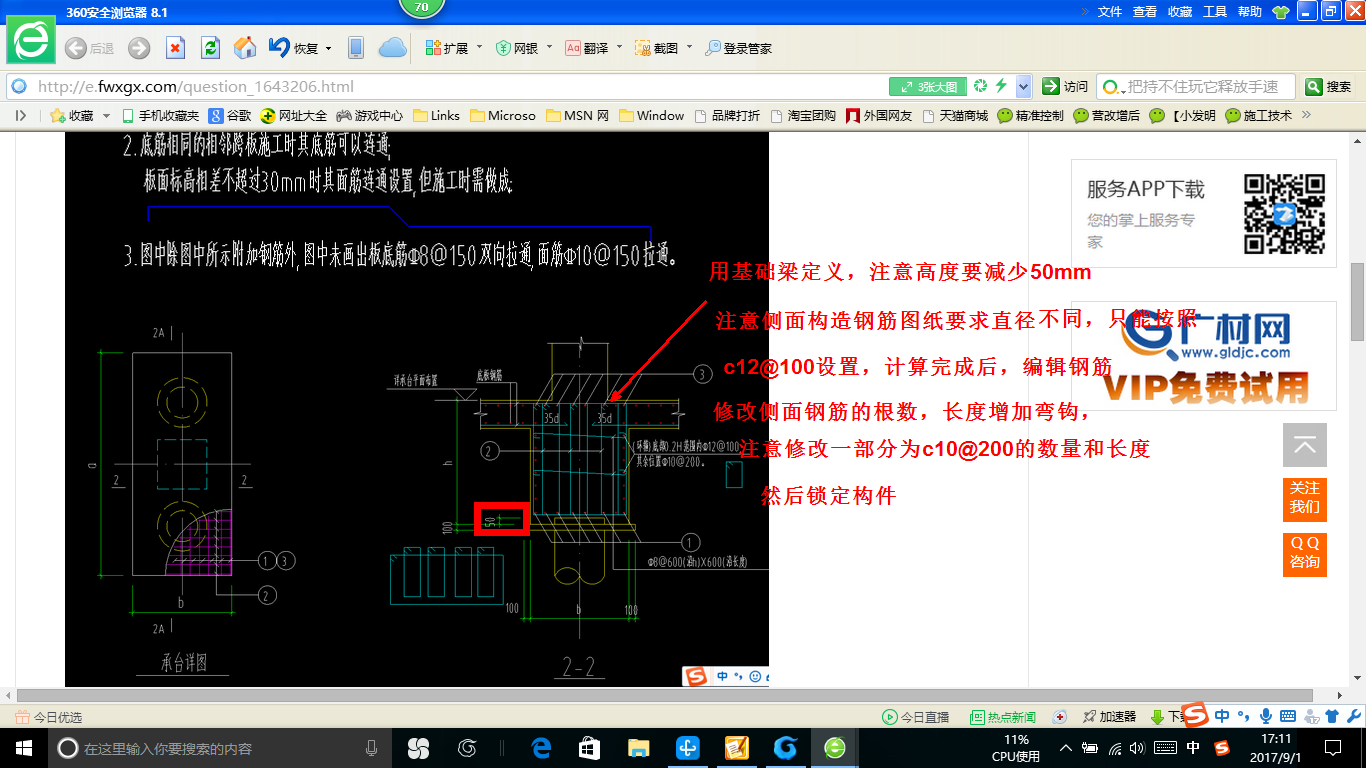Image resolution: width=1366 pixels, height=768 pixels.
Task: Go back with the 后退 button
Action: click(89, 48)
